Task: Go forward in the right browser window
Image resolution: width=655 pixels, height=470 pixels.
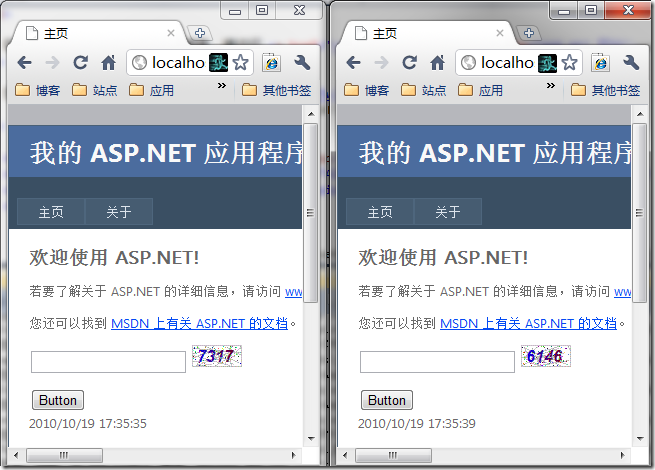Action: [x=381, y=63]
